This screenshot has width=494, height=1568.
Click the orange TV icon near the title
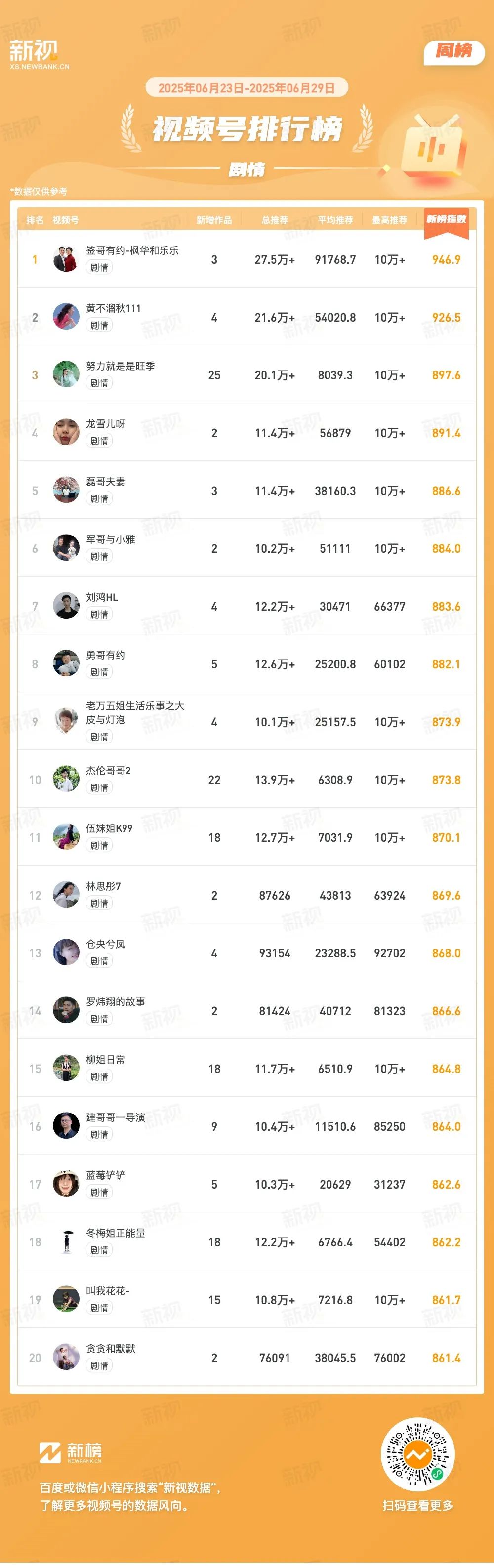[x=433, y=145]
